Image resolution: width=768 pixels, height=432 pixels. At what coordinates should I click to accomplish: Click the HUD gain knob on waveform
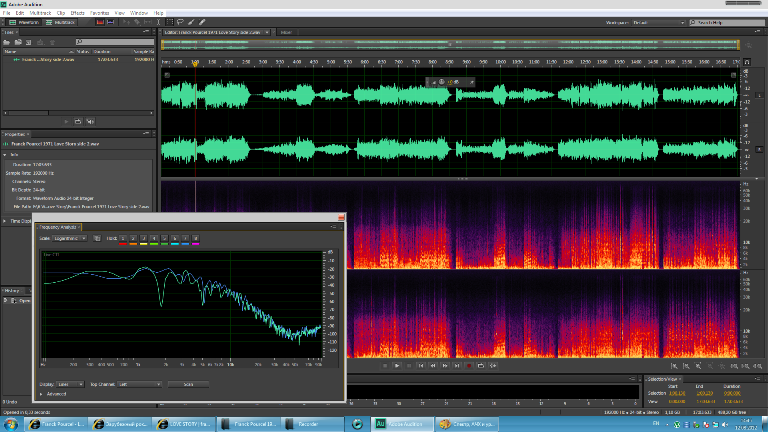[441, 82]
